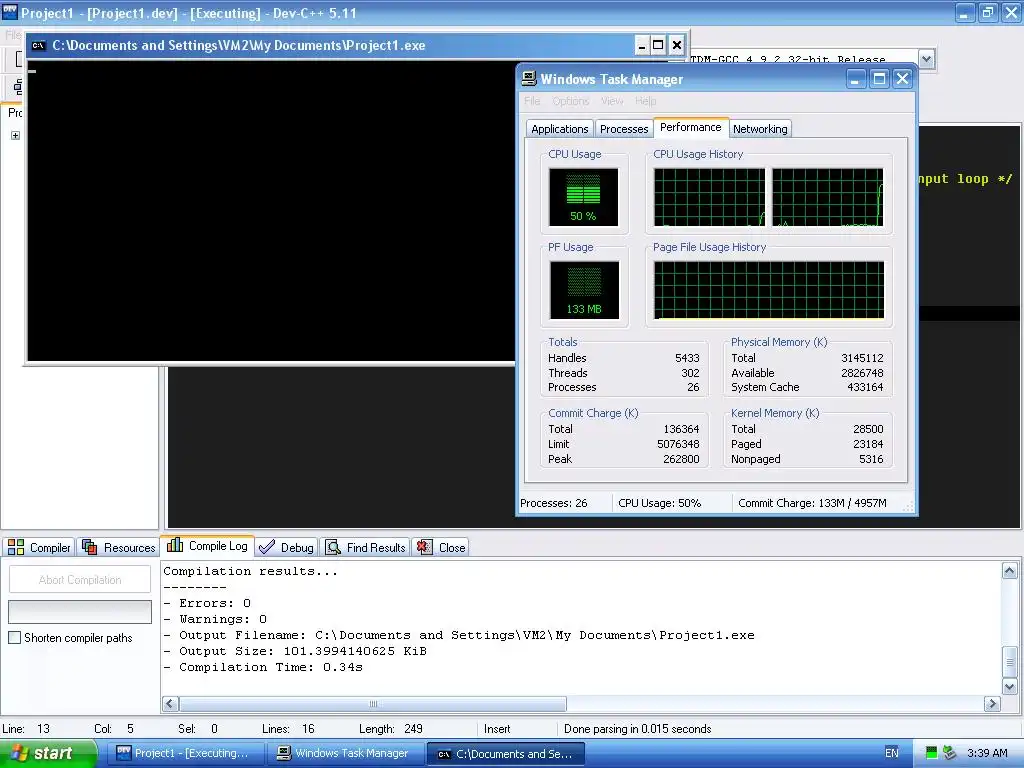Click the Debug checkmark icon
This screenshot has width=1024, height=768.
click(265, 547)
